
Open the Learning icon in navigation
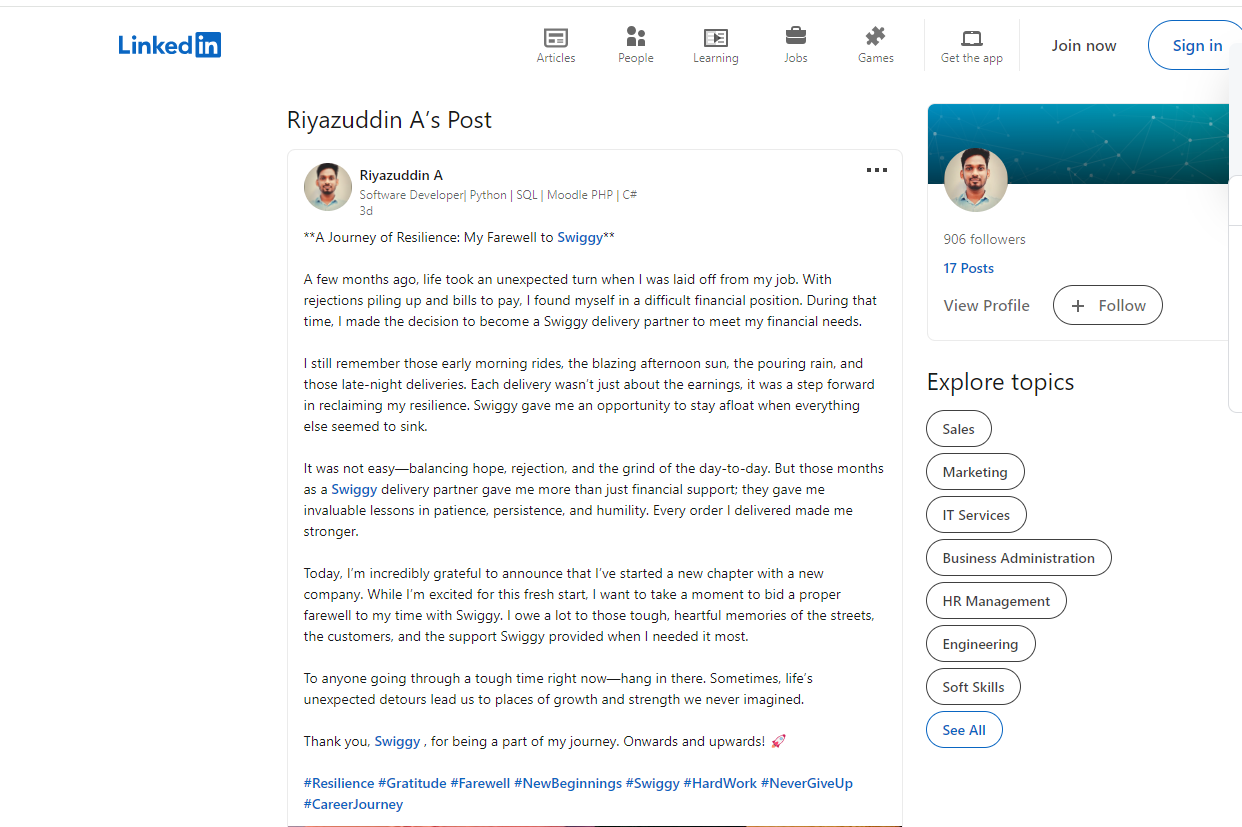pyautogui.click(x=715, y=38)
